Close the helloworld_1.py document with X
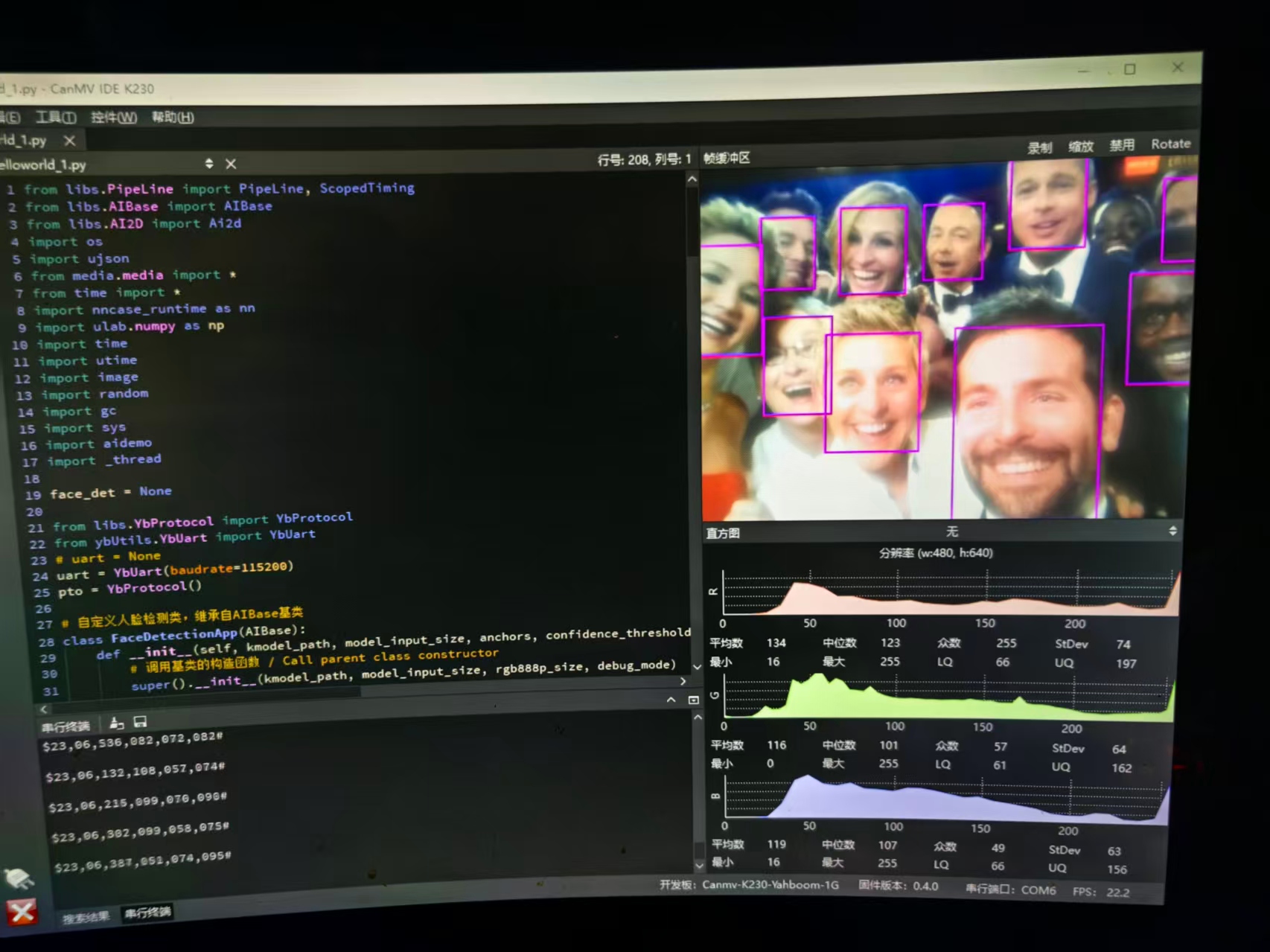Image resolution: width=1270 pixels, height=952 pixels. click(231, 164)
